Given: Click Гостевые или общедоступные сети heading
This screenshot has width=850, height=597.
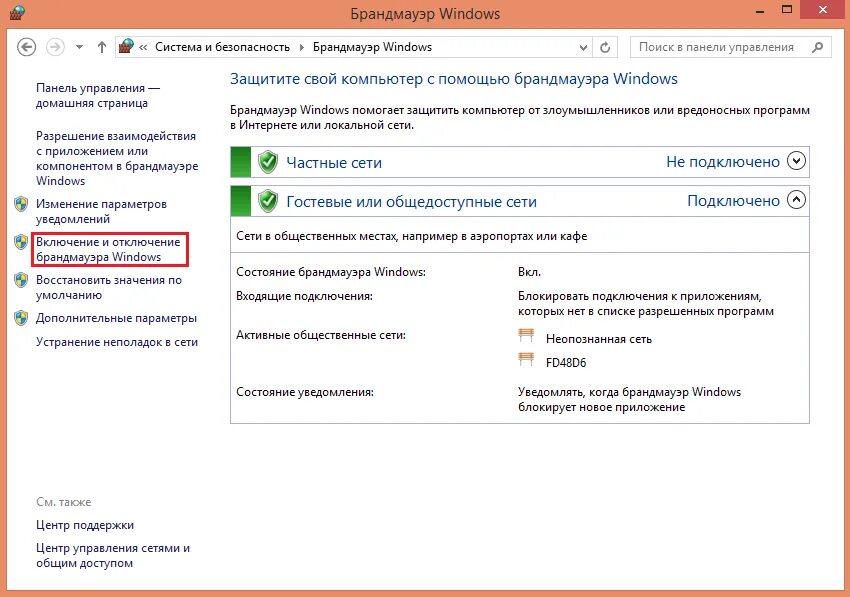Looking at the screenshot, I should tap(411, 202).
